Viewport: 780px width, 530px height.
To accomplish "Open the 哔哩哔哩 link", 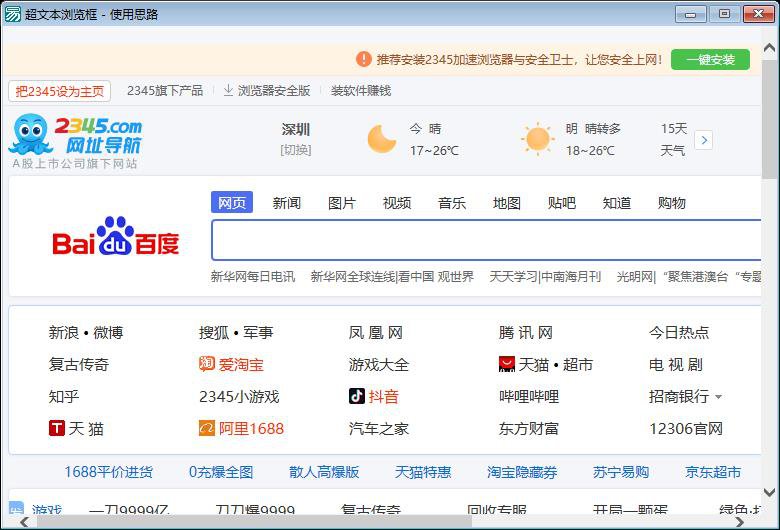I will [529, 397].
